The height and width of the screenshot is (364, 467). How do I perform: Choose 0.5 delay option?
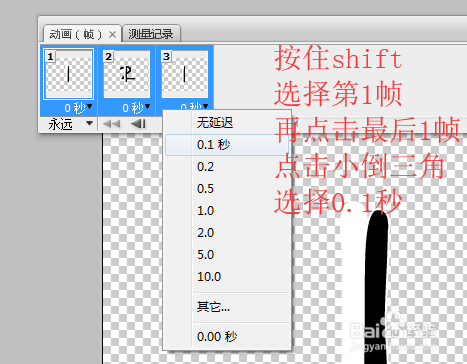[x=227, y=189]
